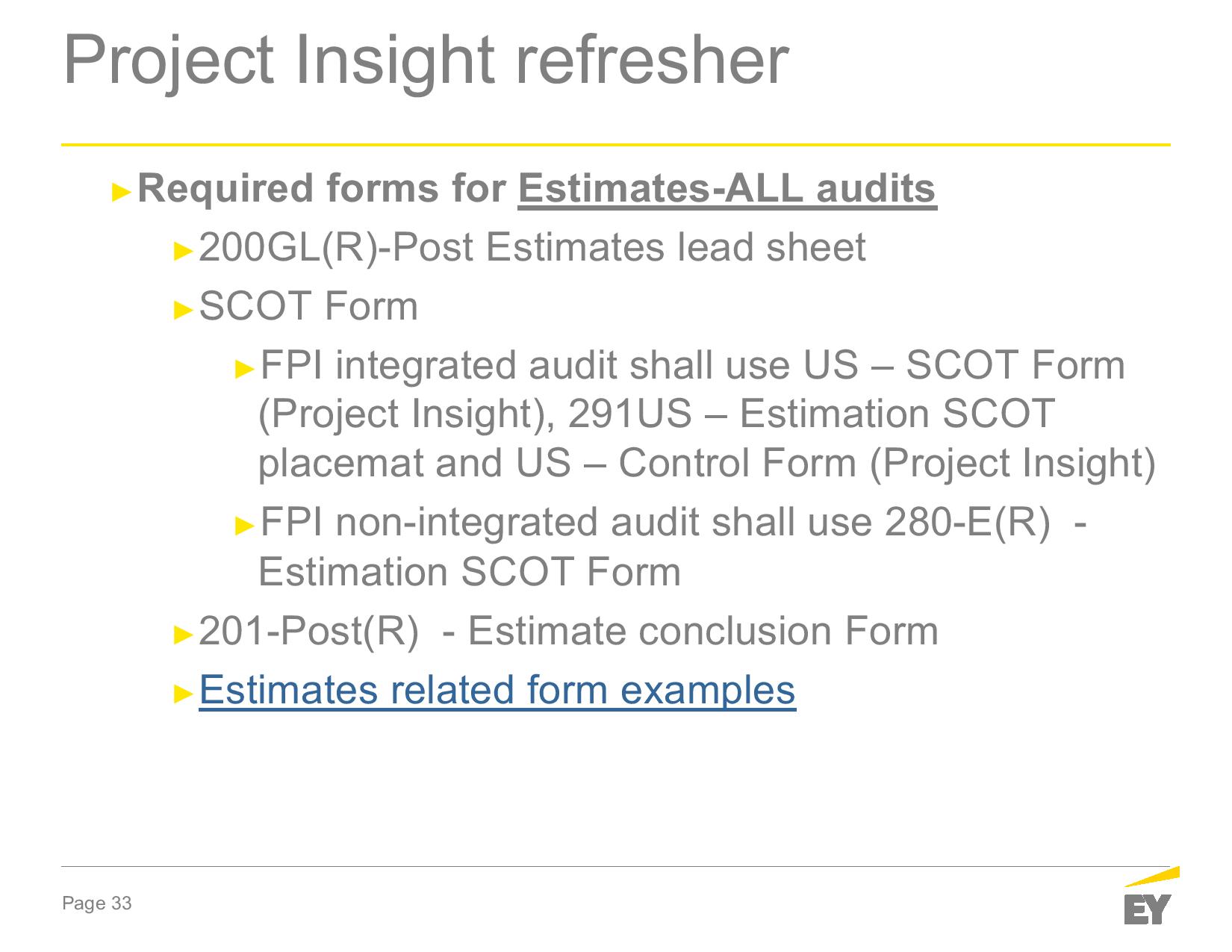Click the arrow bullet before 200GL(R)-Post
Image resolution: width=1232 pixels, height=952 pixels.
[x=184, y=251]
